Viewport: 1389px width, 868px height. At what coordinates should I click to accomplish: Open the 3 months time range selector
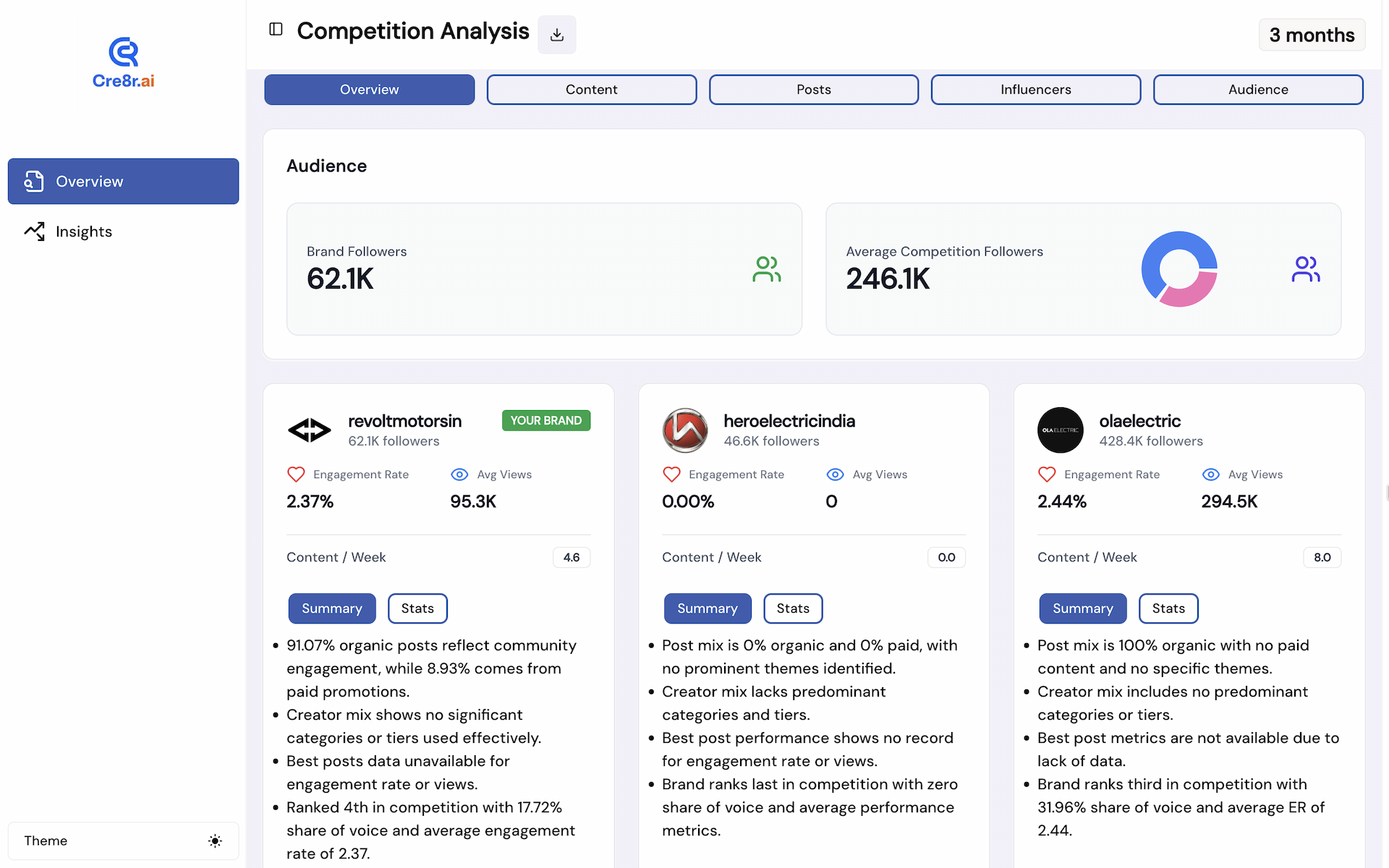[1312, 35]
